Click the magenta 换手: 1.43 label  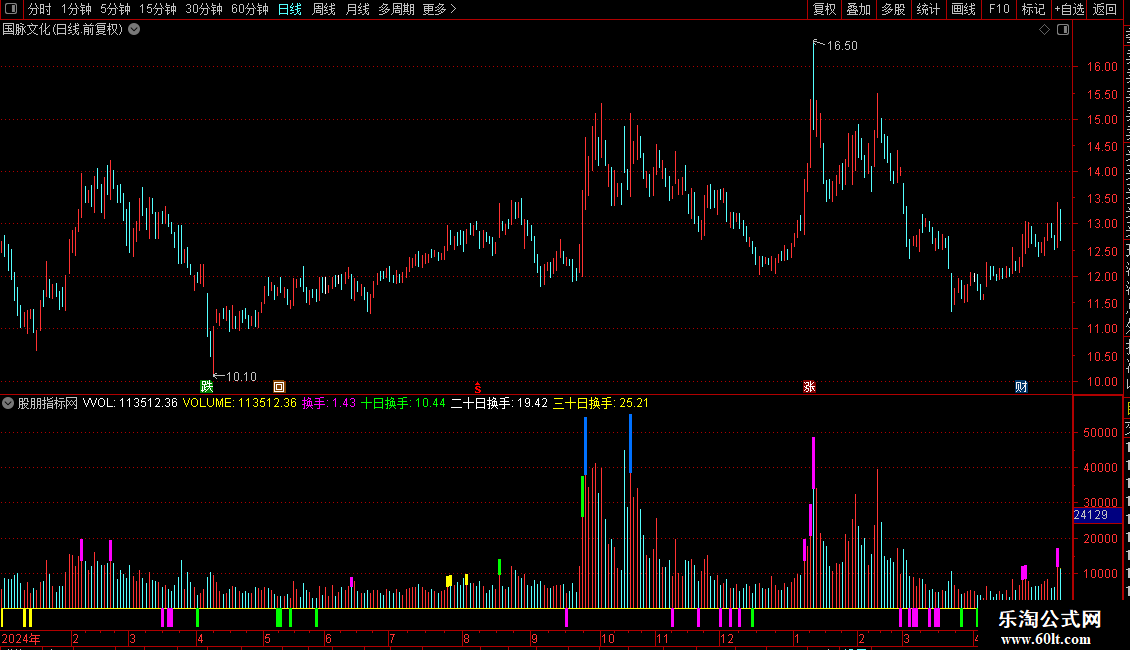pos(329,404)
